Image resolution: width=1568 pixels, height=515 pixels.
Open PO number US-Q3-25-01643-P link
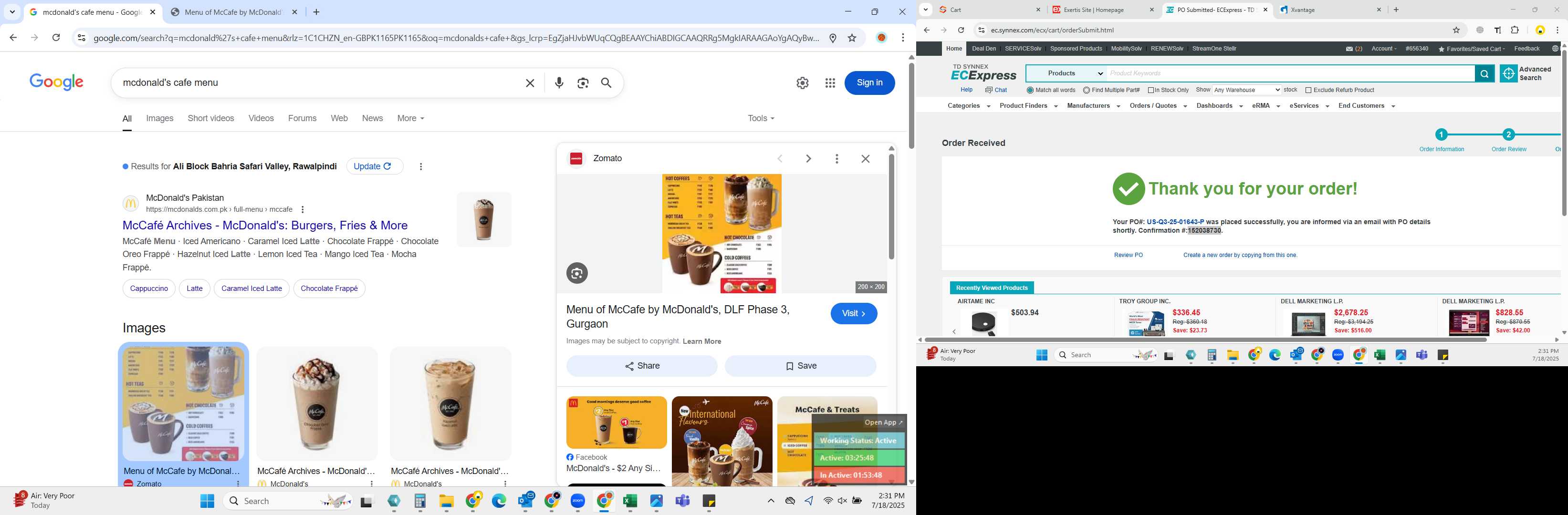[x=1175, y=222]
